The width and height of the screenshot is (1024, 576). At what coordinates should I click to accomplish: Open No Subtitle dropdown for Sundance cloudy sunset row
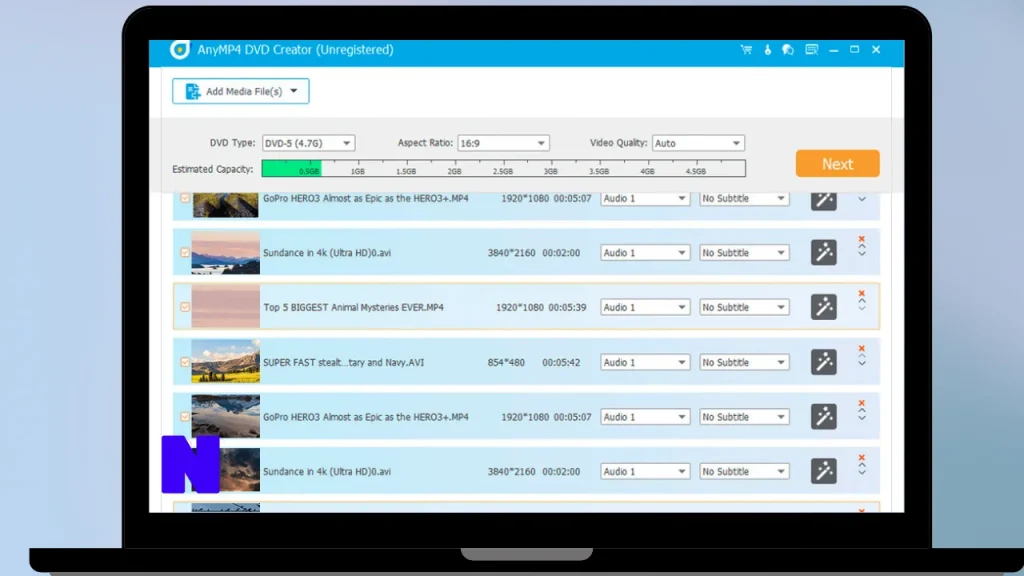[x=744, y=471]
